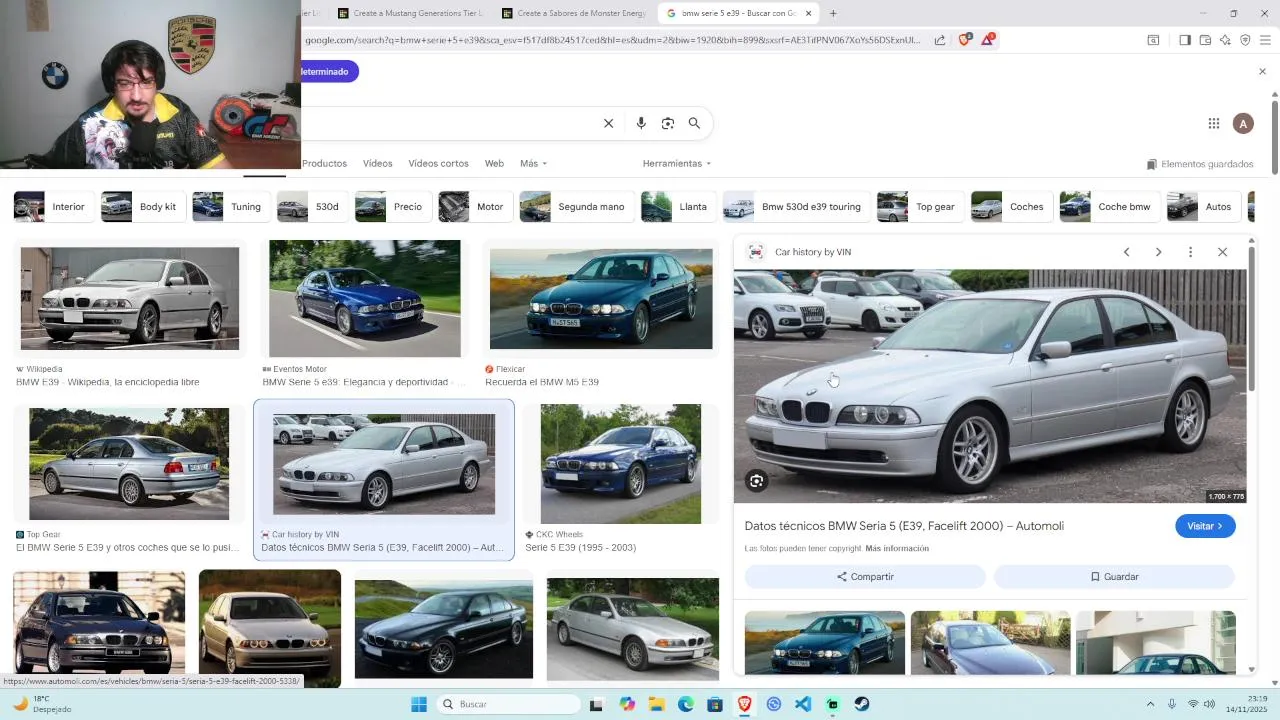The image size is (1280, 720).
Task: Open the CKC Wheels Serie 5 E39 image
Action: [x=621, y=463]
